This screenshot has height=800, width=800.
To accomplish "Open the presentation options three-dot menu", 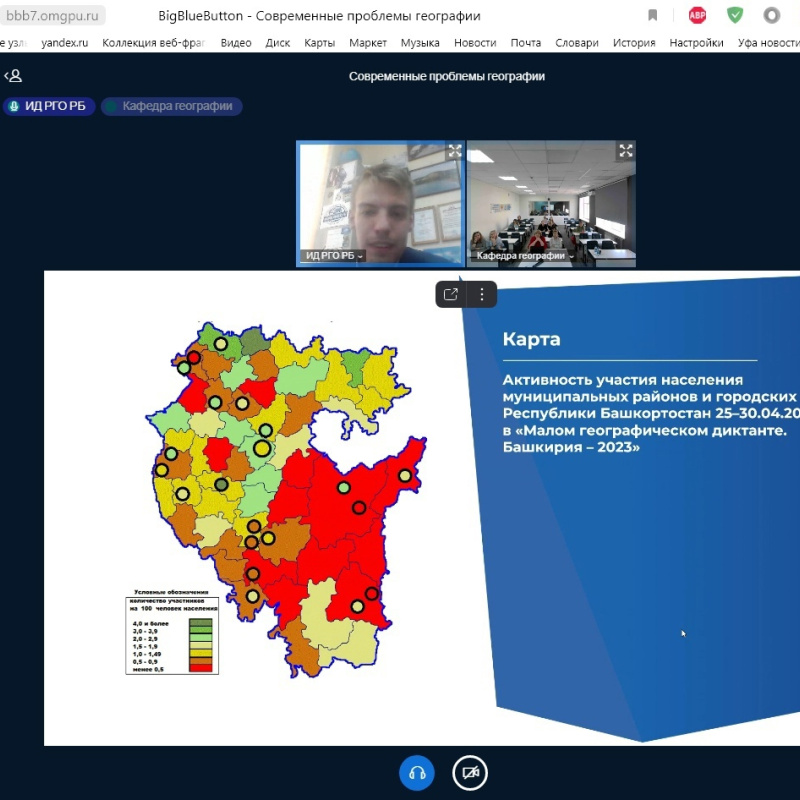I will pos(482,294).
